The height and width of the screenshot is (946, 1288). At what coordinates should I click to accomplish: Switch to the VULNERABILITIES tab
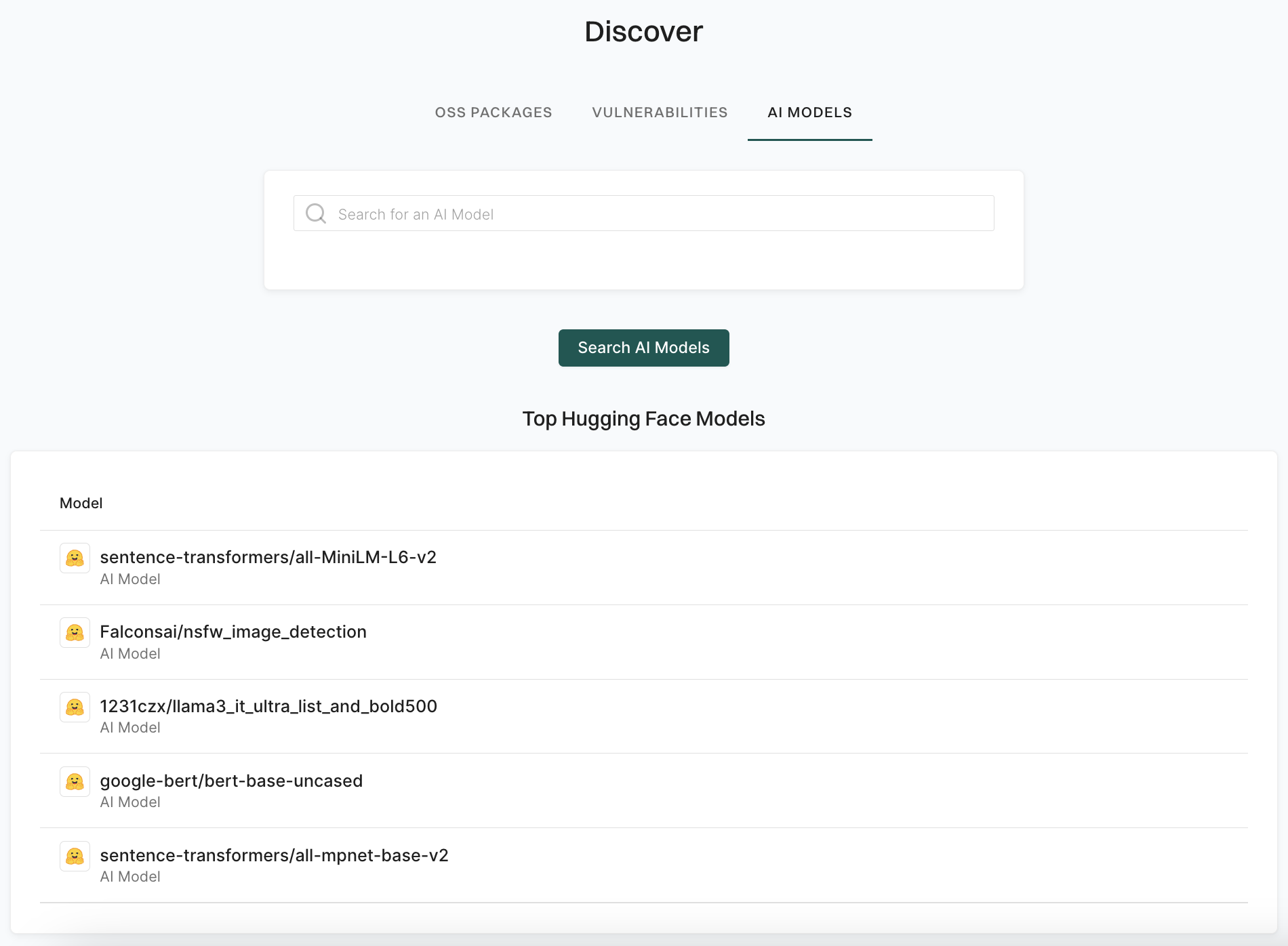(x=660, y=112)
